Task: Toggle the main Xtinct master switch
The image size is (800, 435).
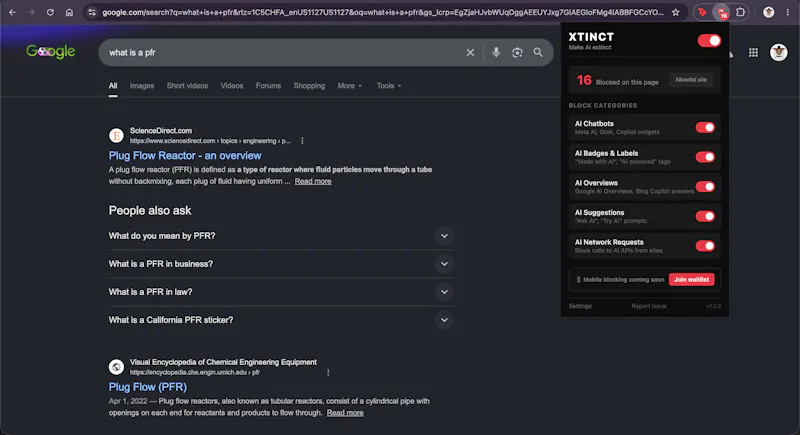Action: coord(709,41)
